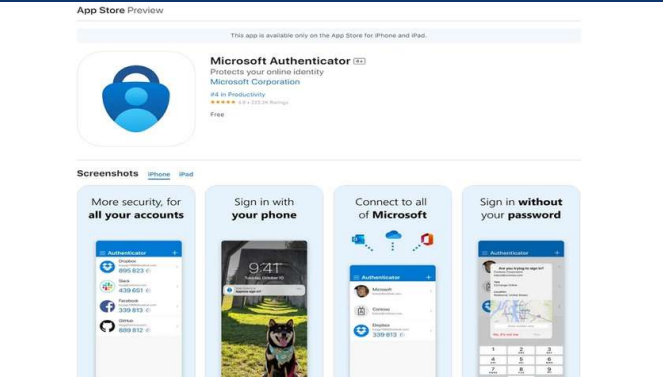Click the availability notice banner text
663x377 pixels.
pyautogui.click(x=329, y=36)
